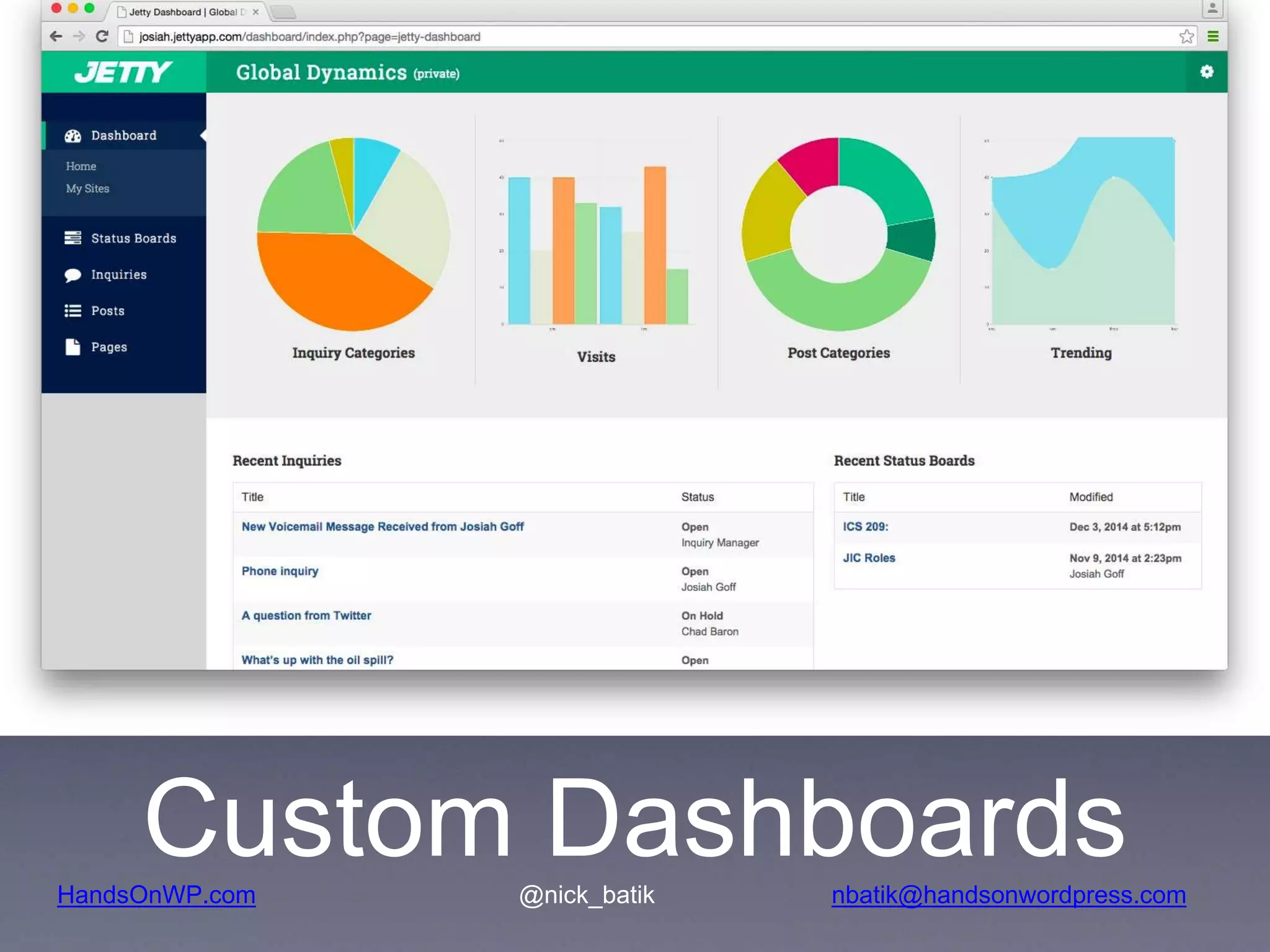This screenshot has width=1270, height=952.
Task: Click the Trending chart label
Action: point(1081,353)
